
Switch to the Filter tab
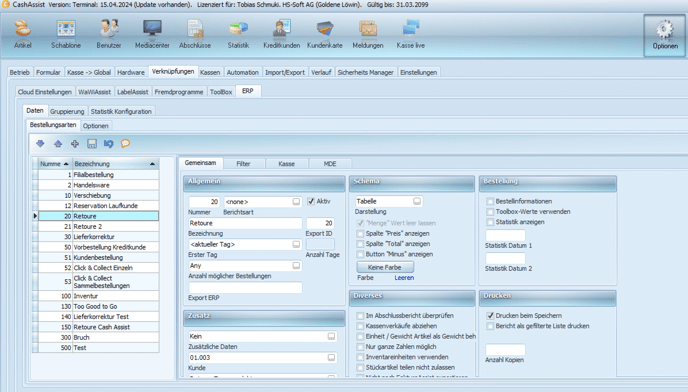tap(244, 164)
